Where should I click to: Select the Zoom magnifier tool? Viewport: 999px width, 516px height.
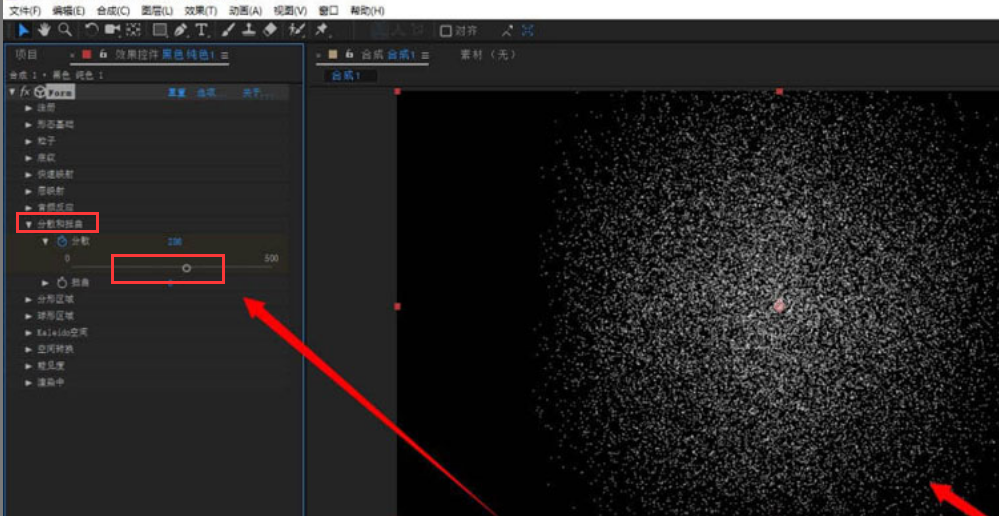64,31
